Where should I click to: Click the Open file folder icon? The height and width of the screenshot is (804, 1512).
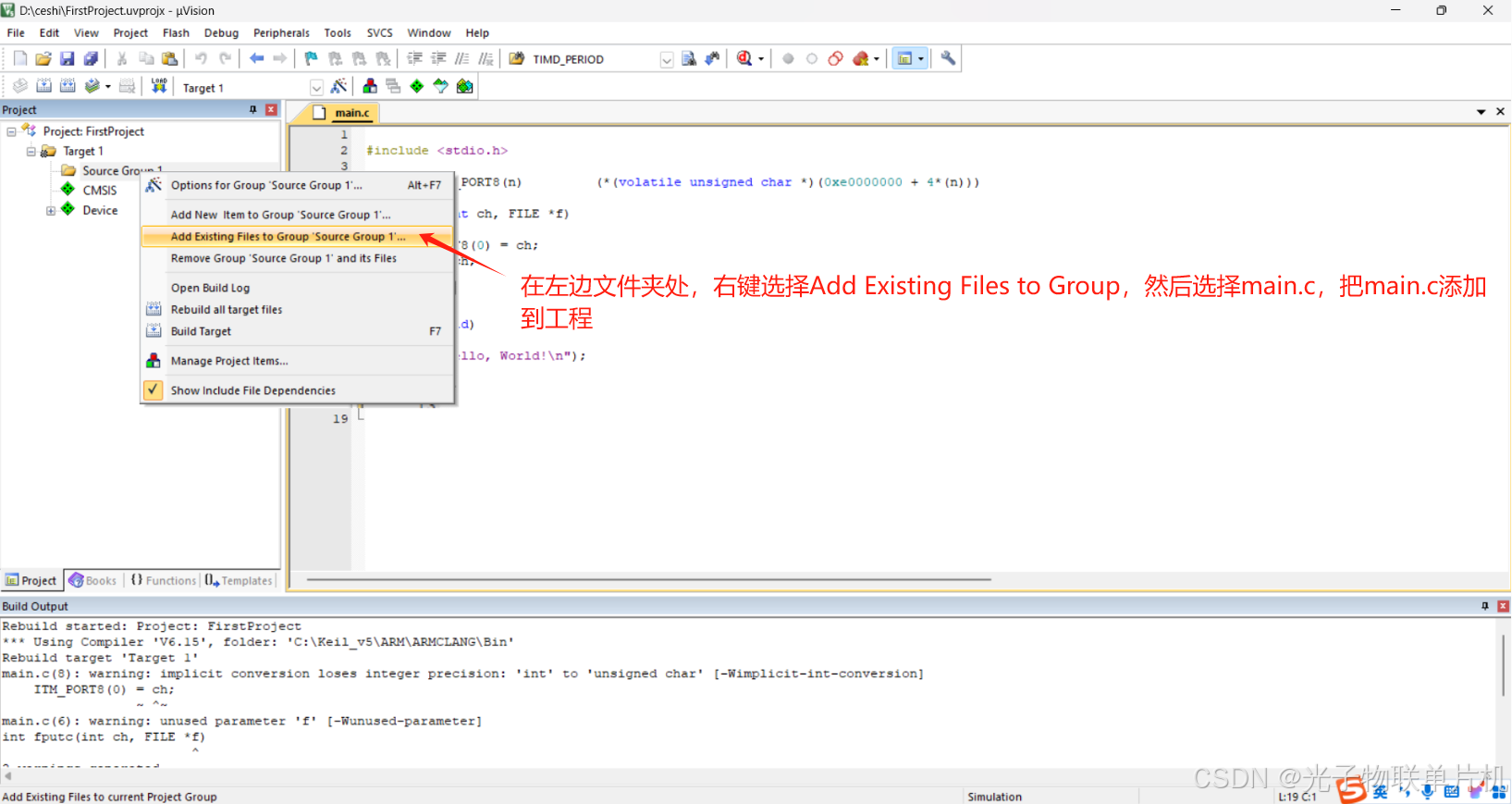tap(43, 58)
